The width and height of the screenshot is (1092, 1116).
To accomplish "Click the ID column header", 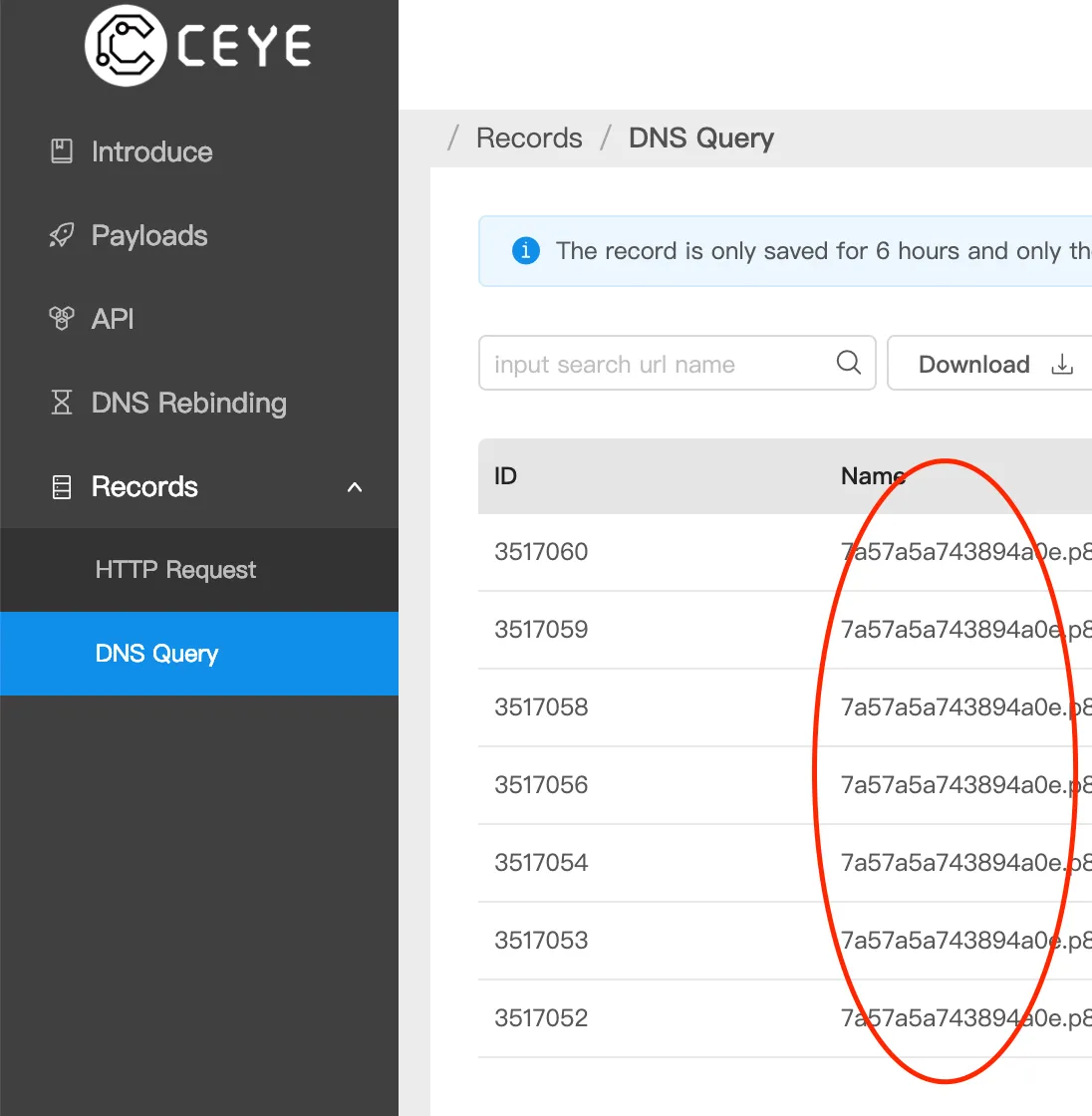I will pos(506,476).
